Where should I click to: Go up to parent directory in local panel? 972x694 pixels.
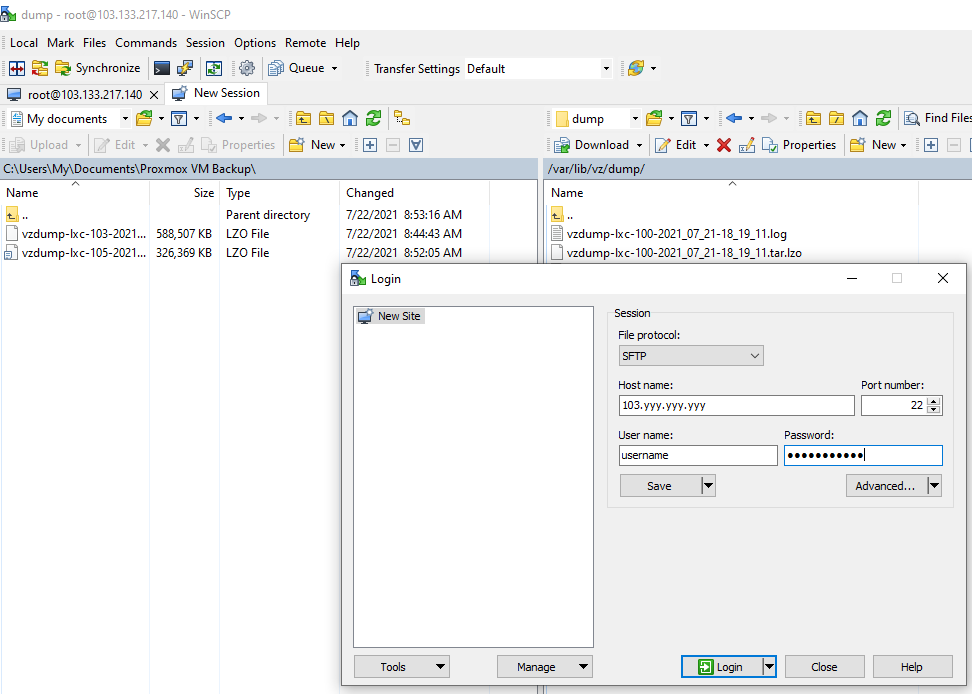point(303,118)
